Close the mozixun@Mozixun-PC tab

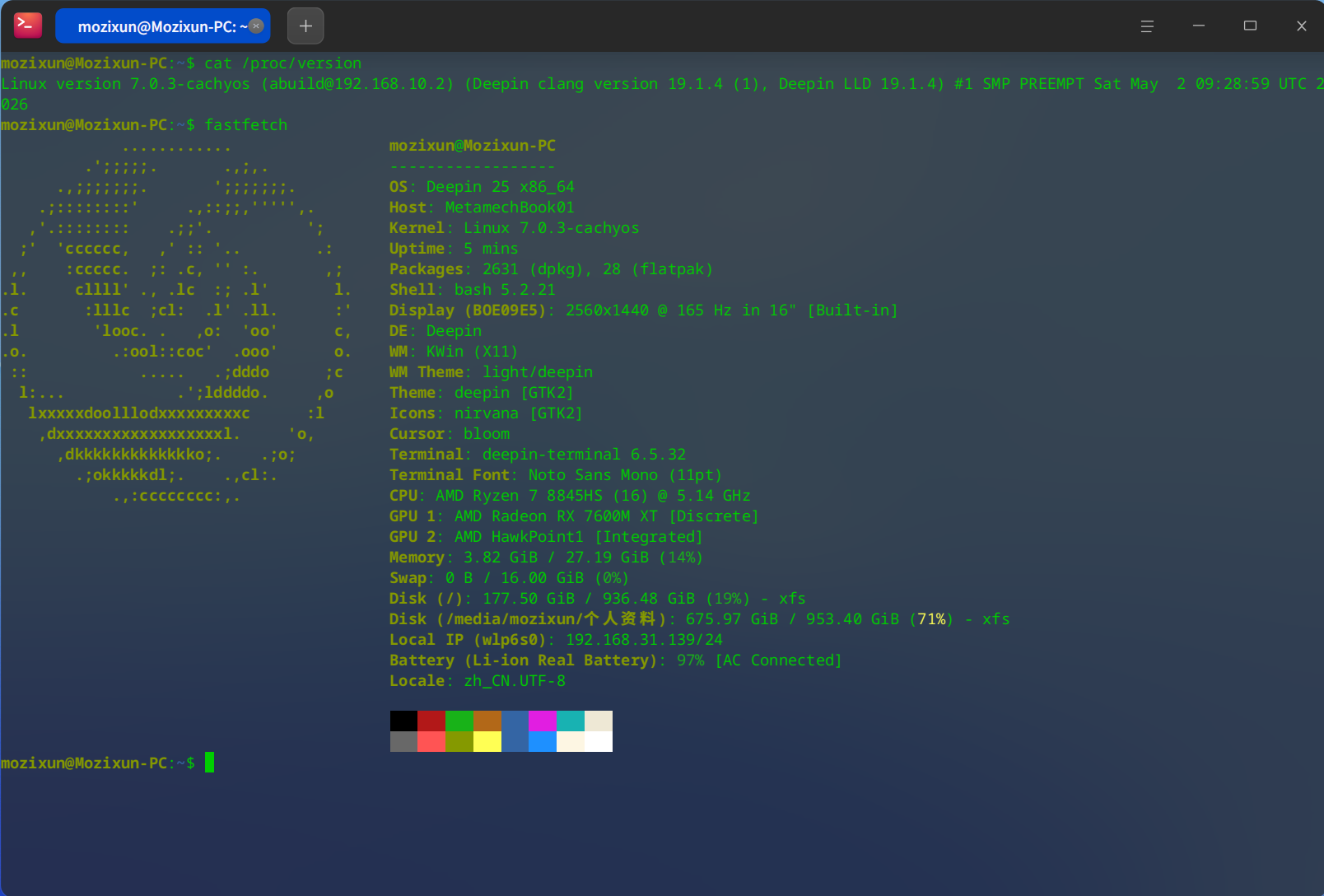pyautogui.click(x=256, y=26)
